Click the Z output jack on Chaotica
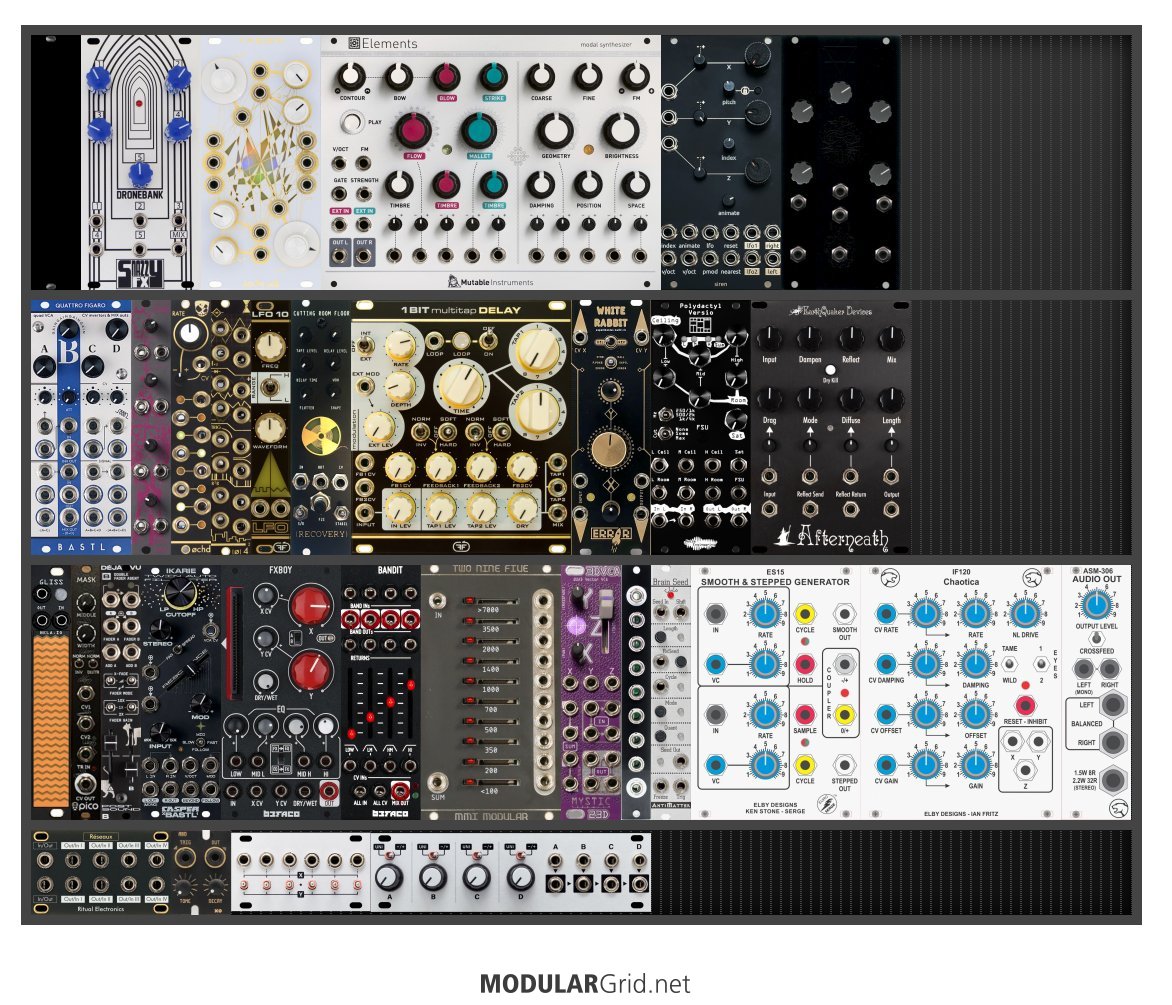The width and height of the screenshot is (1172, 1005). point(1025,769)
